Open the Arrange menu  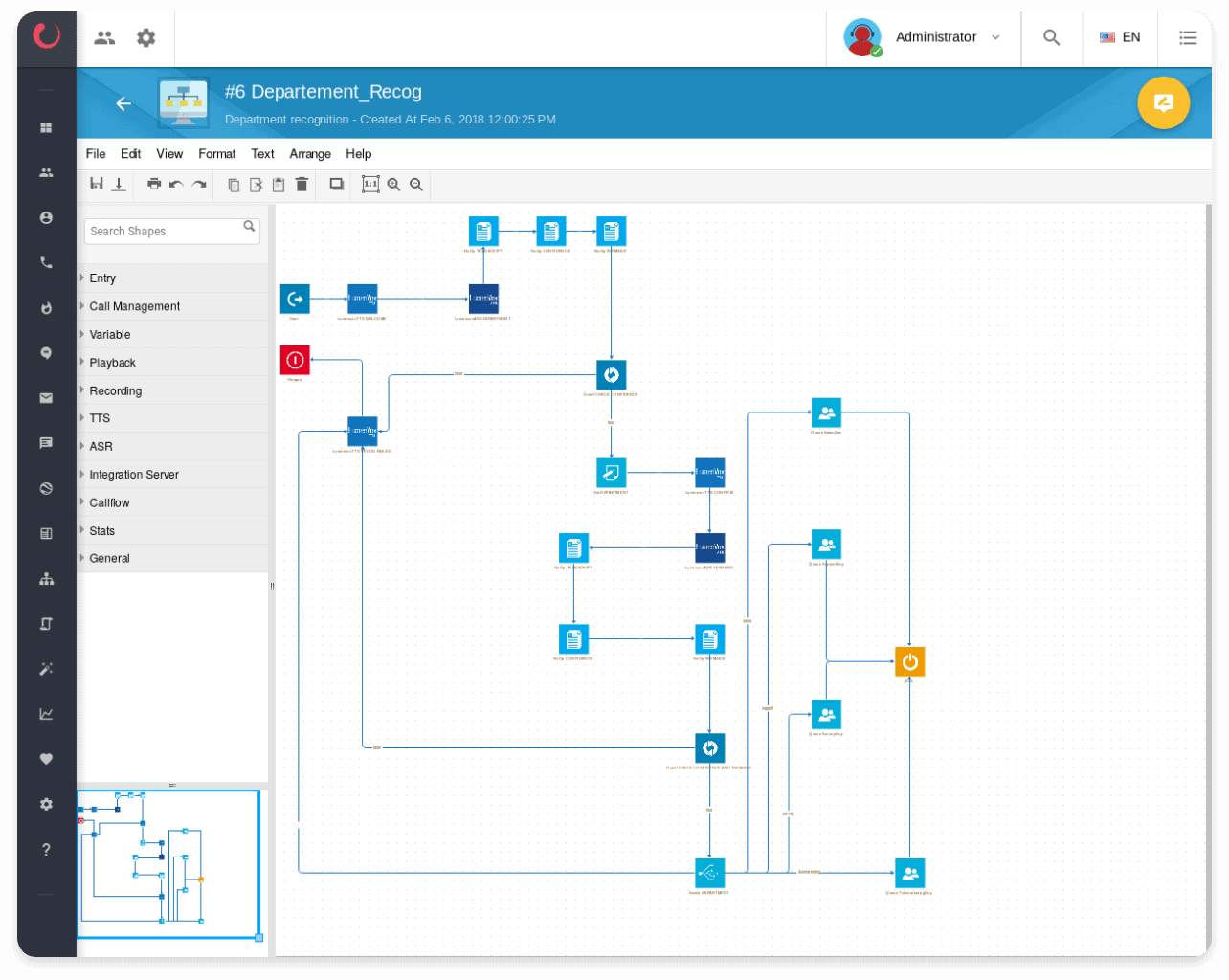(x=310, y=154)
